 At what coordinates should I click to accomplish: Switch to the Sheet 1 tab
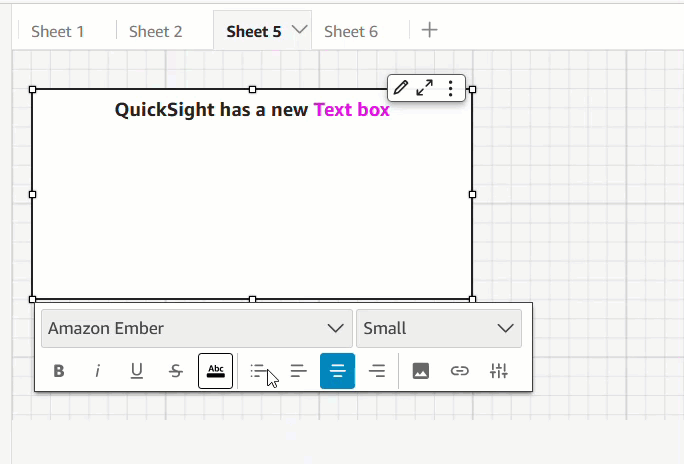click(57, 31)
